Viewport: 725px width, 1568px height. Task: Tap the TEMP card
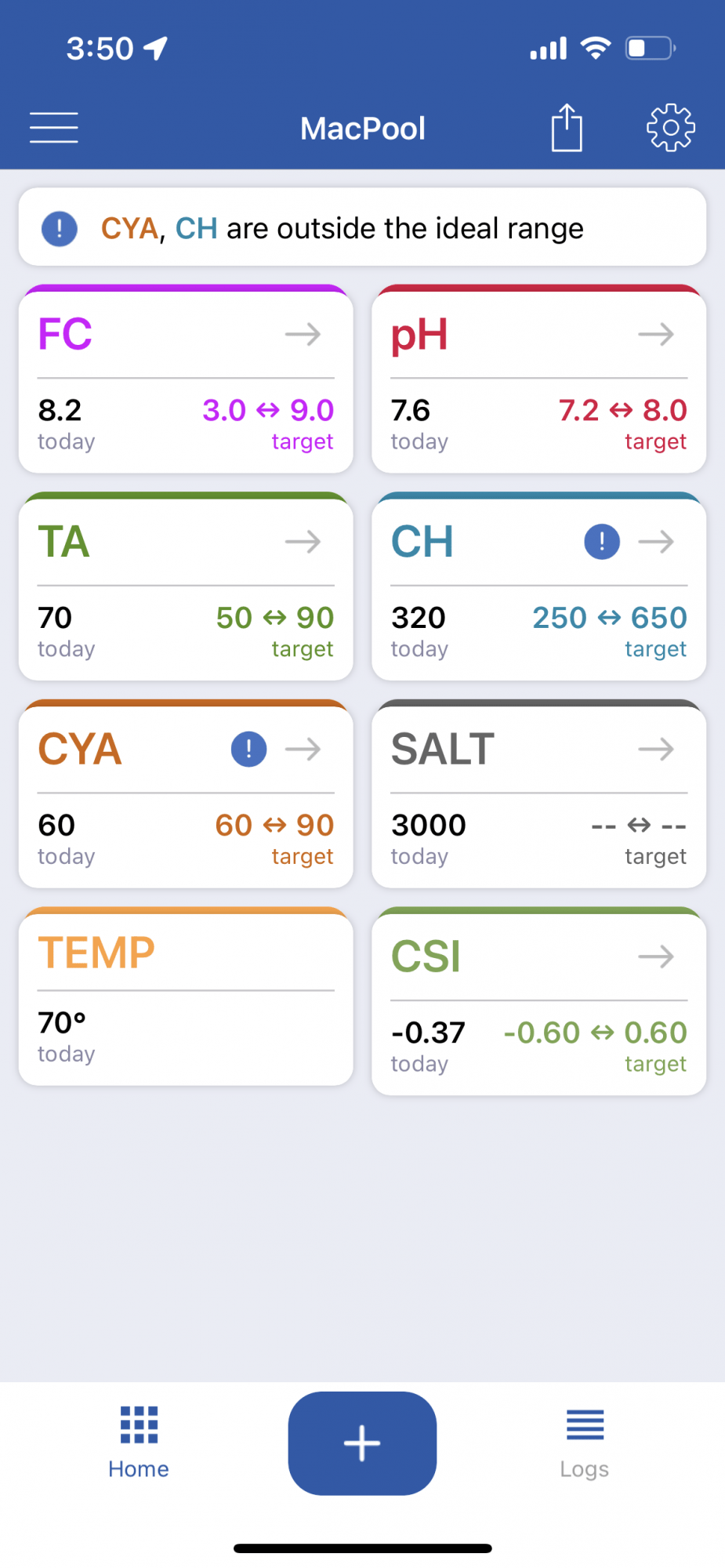186,996
